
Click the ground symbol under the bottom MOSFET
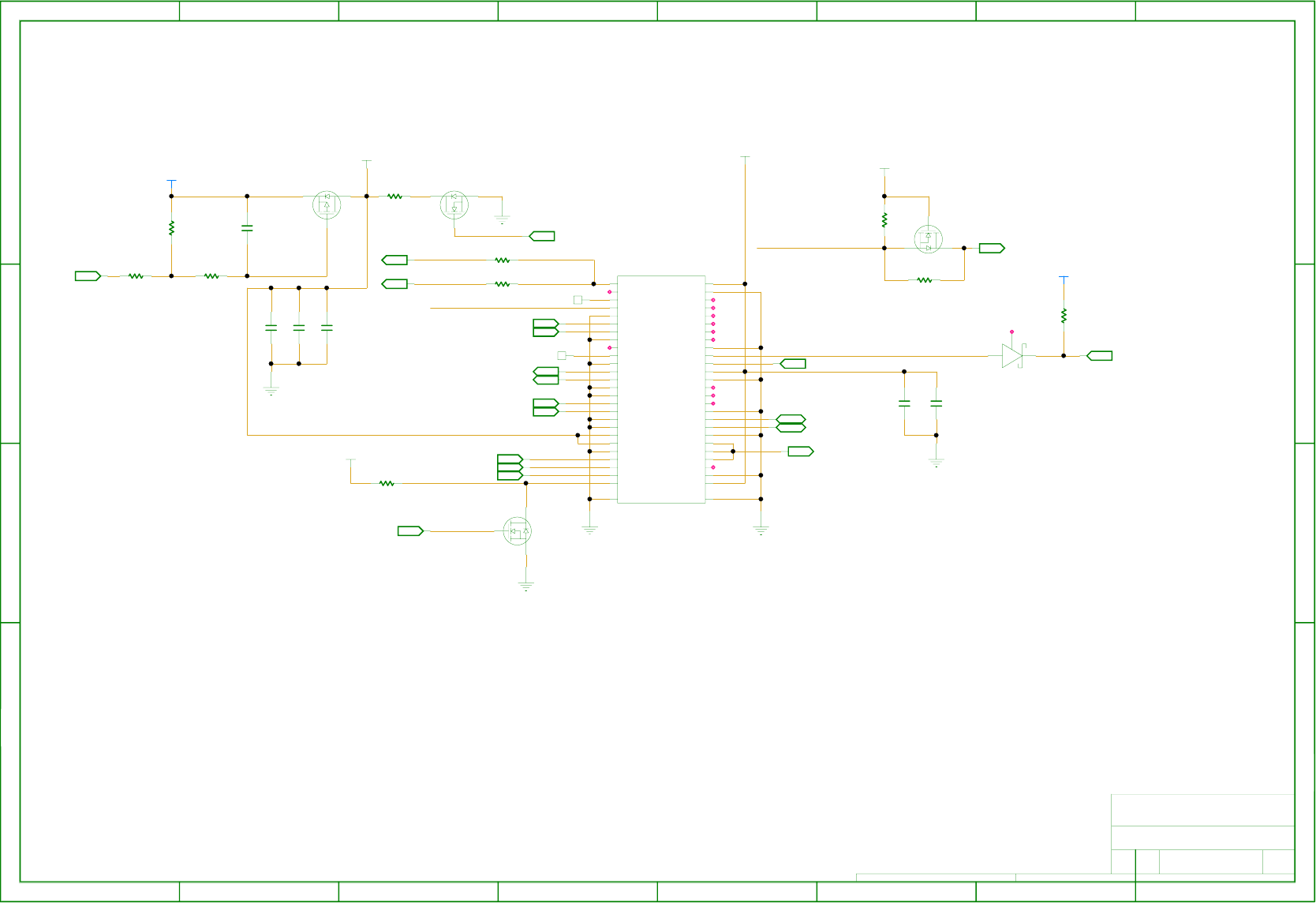click(x=525, y=586)
